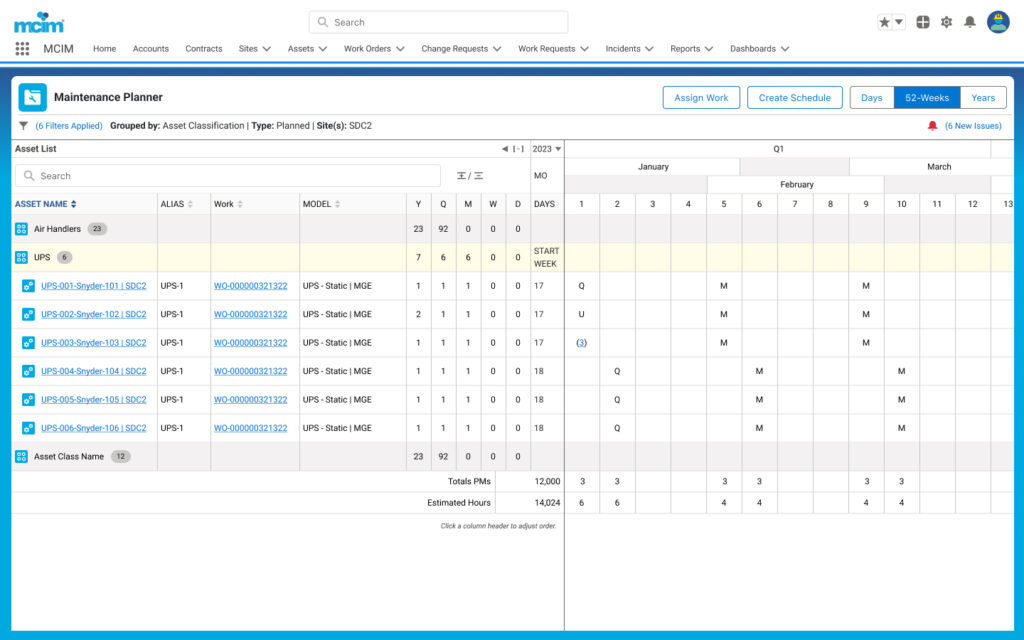Open the 2023 year dropdown
The width and height of the screenshot is (1024, 640).
[547, 149]
